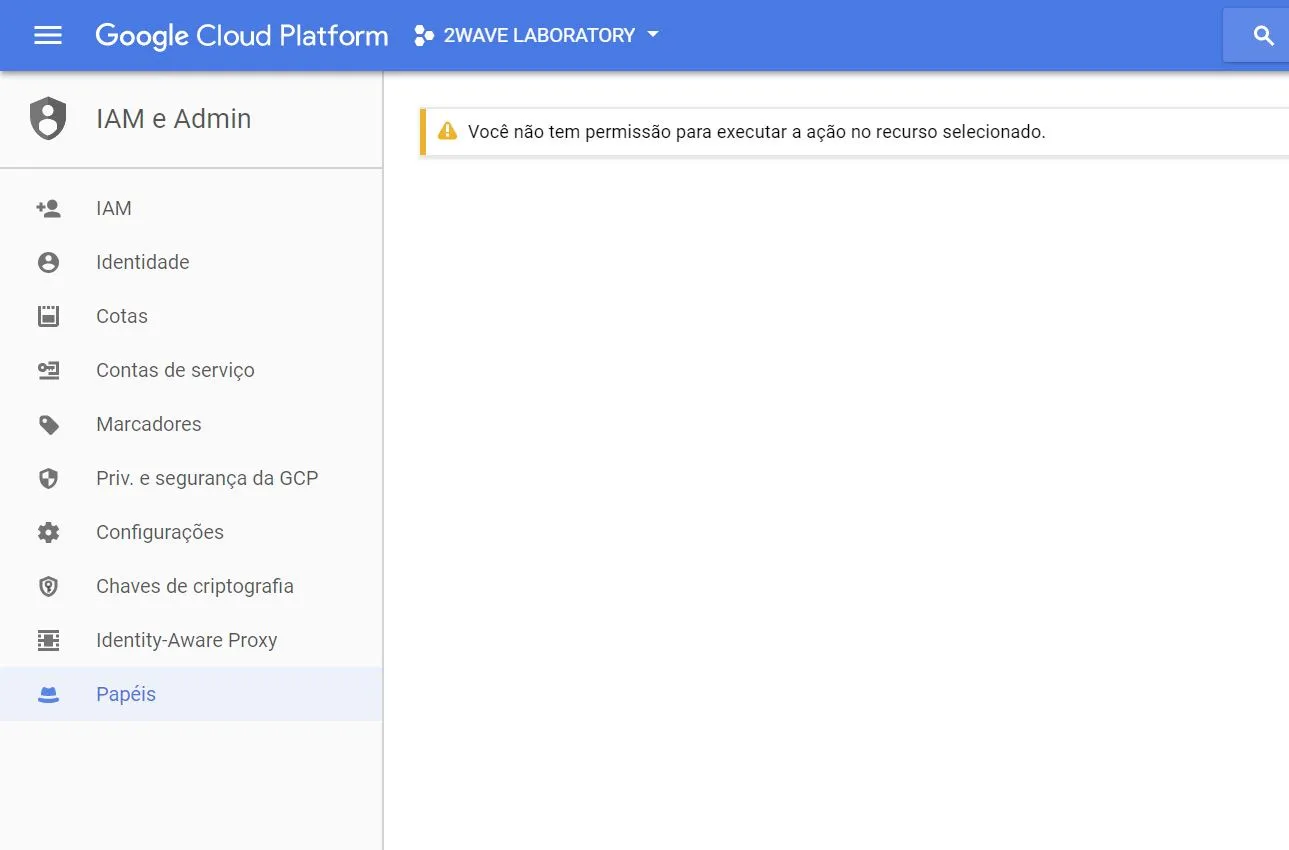
Task: Click the IAM e Admin header title
Action: pos(173,119)
